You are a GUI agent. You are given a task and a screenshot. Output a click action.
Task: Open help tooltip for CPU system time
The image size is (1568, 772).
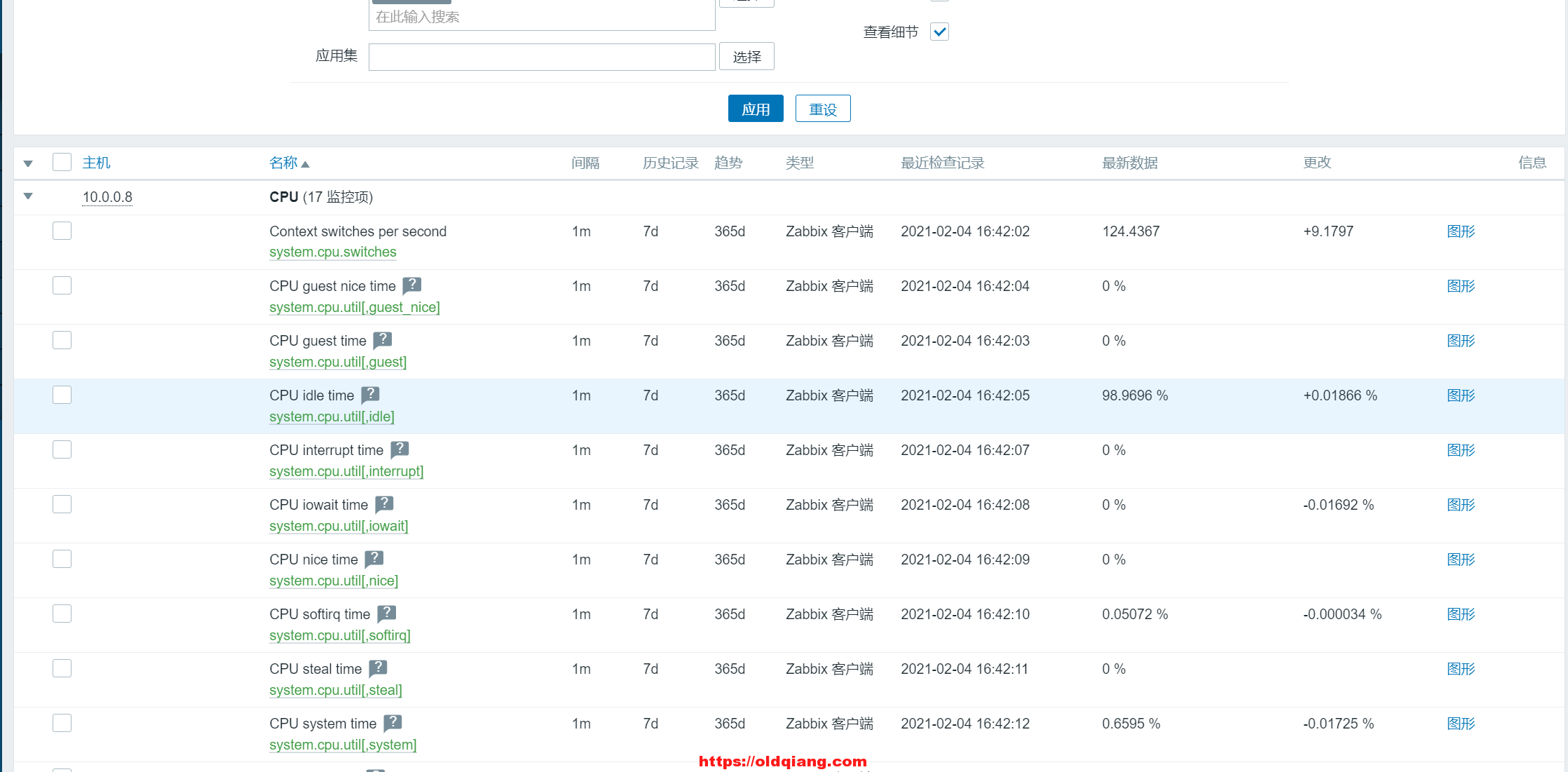click(393, 722)
